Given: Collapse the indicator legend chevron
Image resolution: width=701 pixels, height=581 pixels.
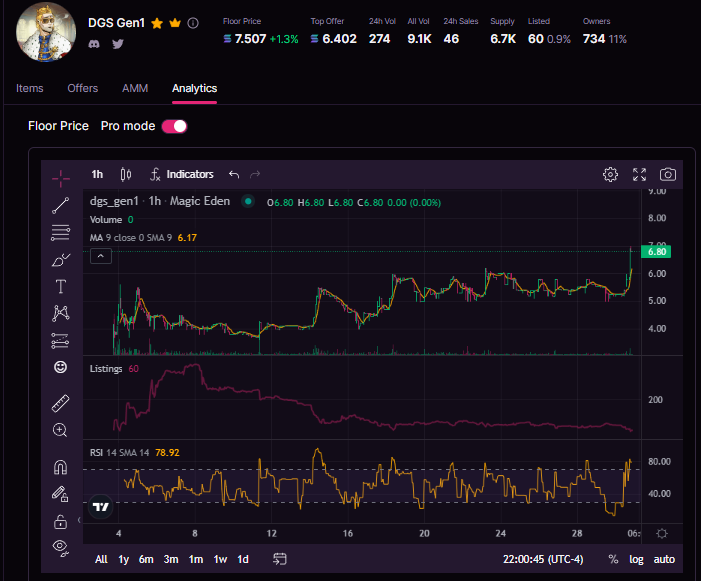Looking at the screenshot, I should [x=101, y=256].
